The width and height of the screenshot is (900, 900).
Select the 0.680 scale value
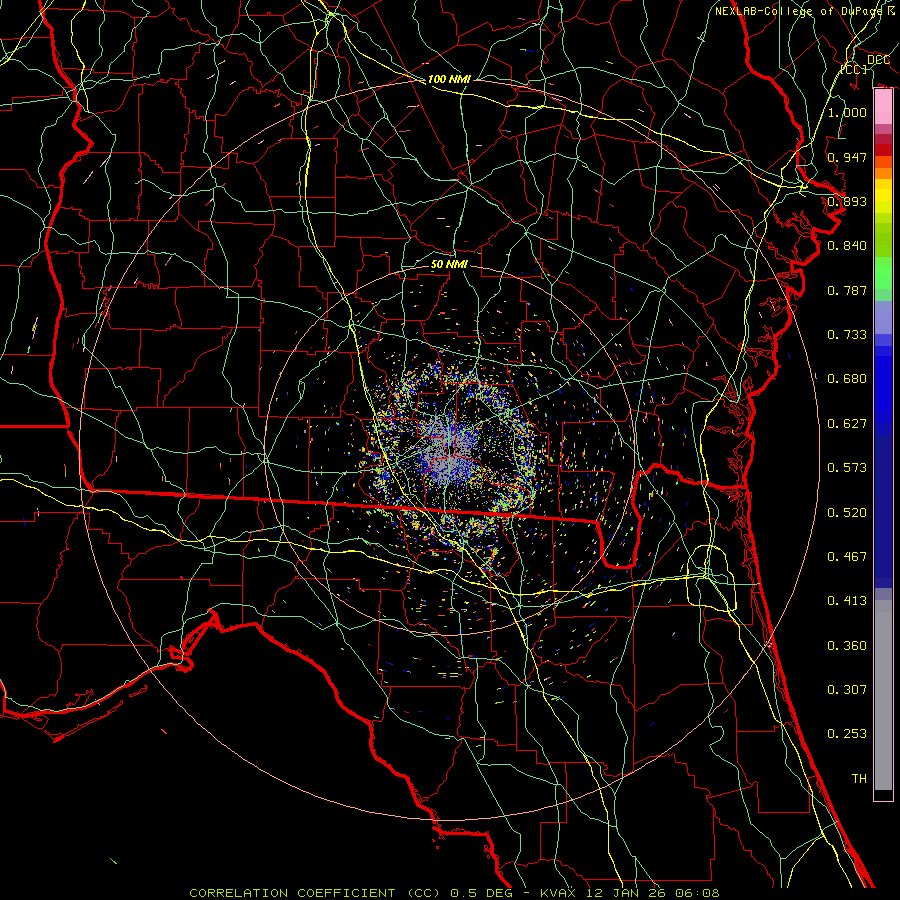tap(847, 379)
